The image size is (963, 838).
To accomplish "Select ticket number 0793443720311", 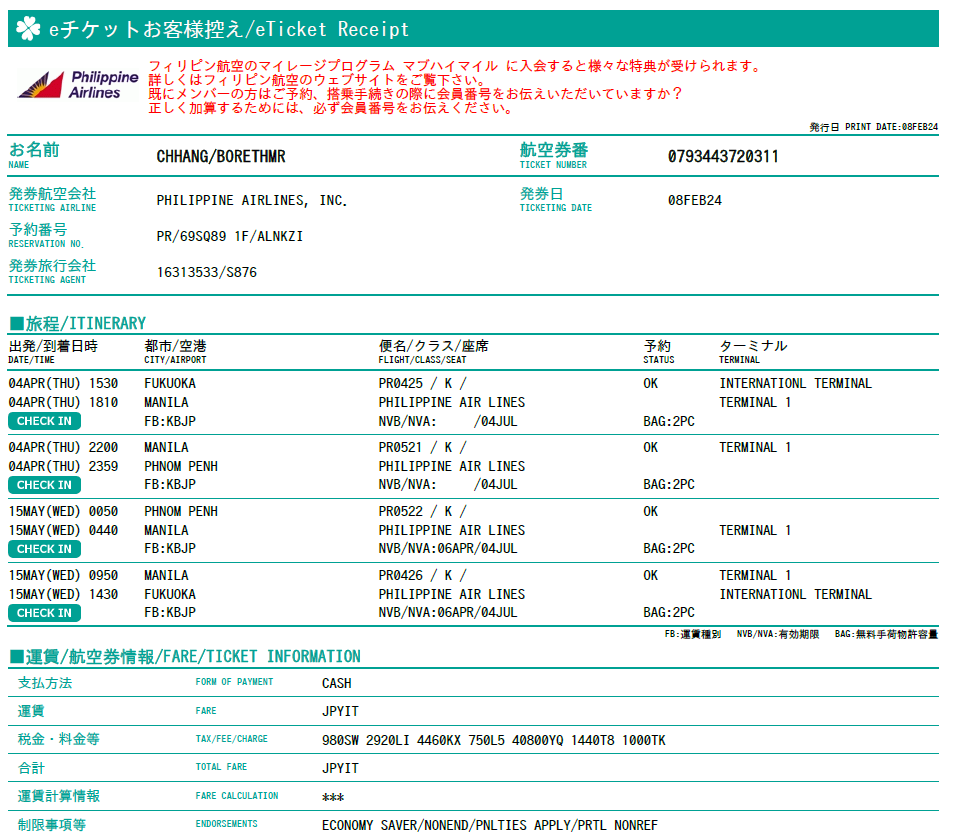I will [723, 157].
